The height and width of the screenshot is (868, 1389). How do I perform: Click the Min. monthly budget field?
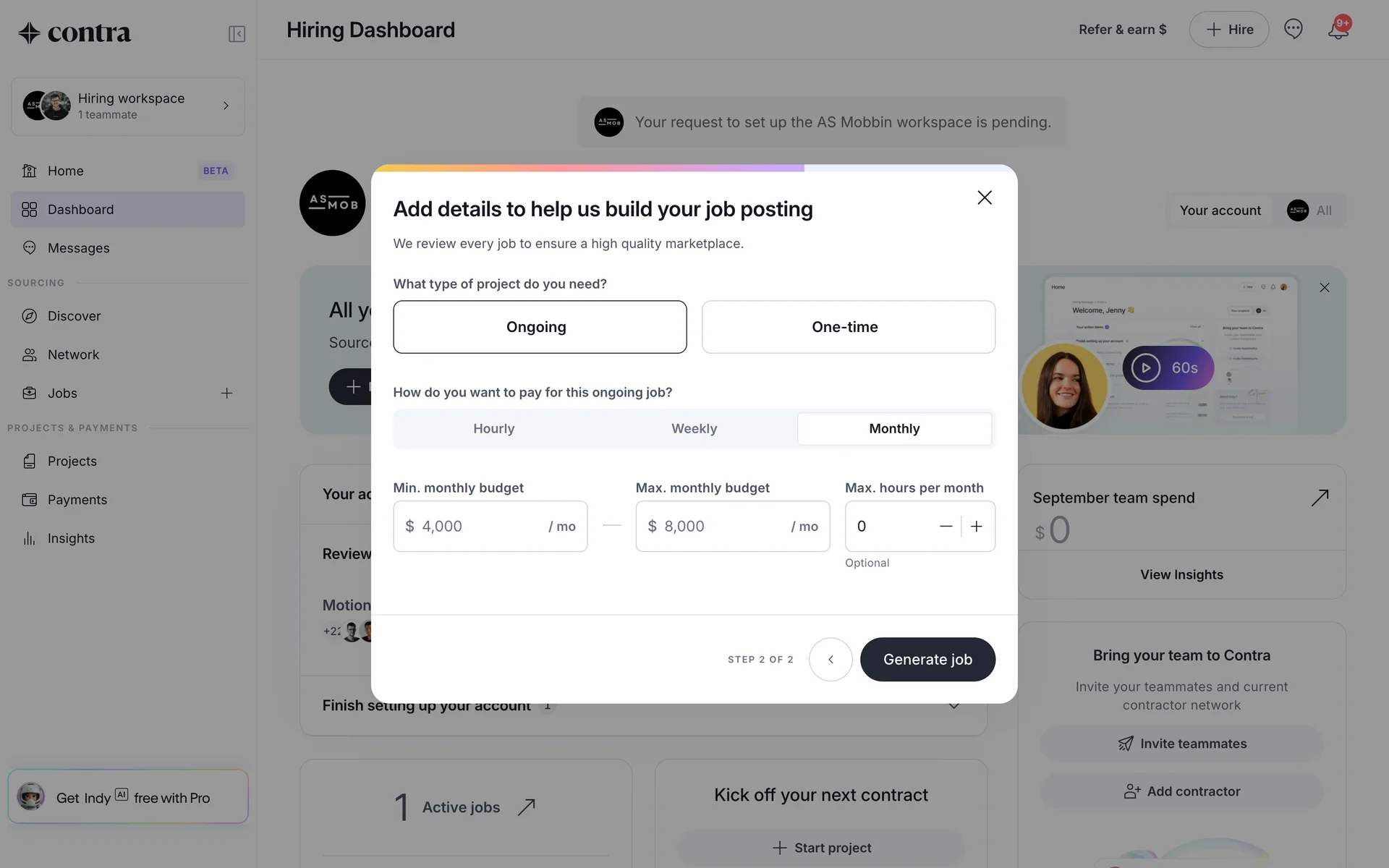point(490,527)
